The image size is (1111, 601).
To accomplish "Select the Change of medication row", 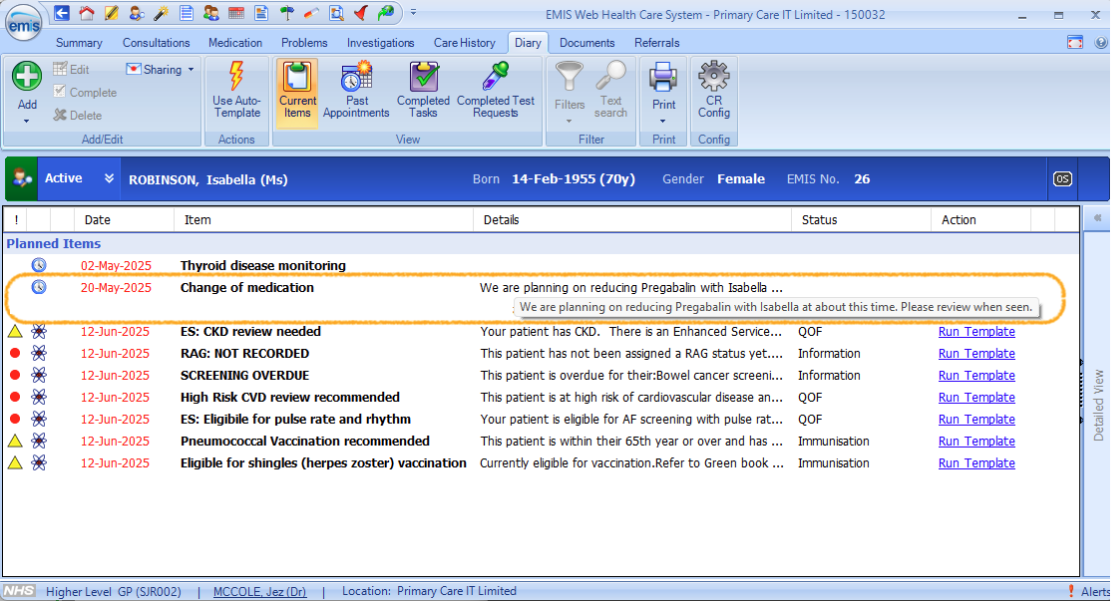I will tap(541, 288).
